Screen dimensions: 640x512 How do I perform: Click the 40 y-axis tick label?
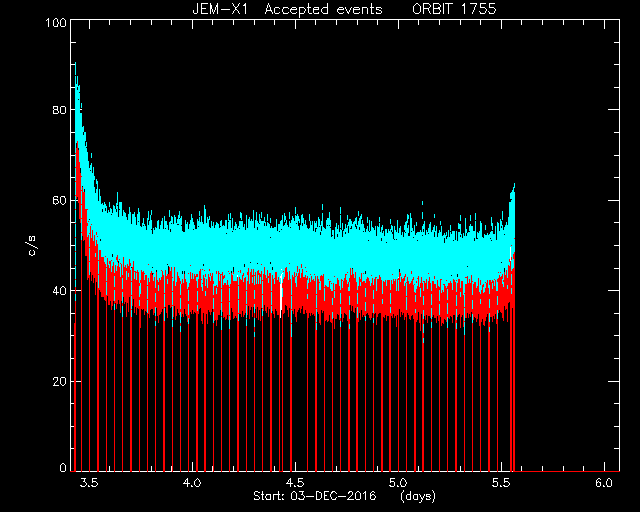[x=59, y=291]
